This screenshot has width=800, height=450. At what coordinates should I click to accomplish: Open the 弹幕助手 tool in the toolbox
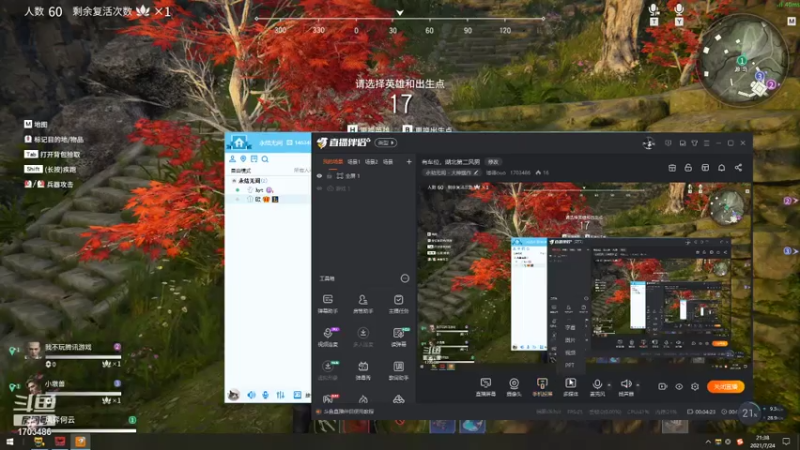(x=328, y=303)
